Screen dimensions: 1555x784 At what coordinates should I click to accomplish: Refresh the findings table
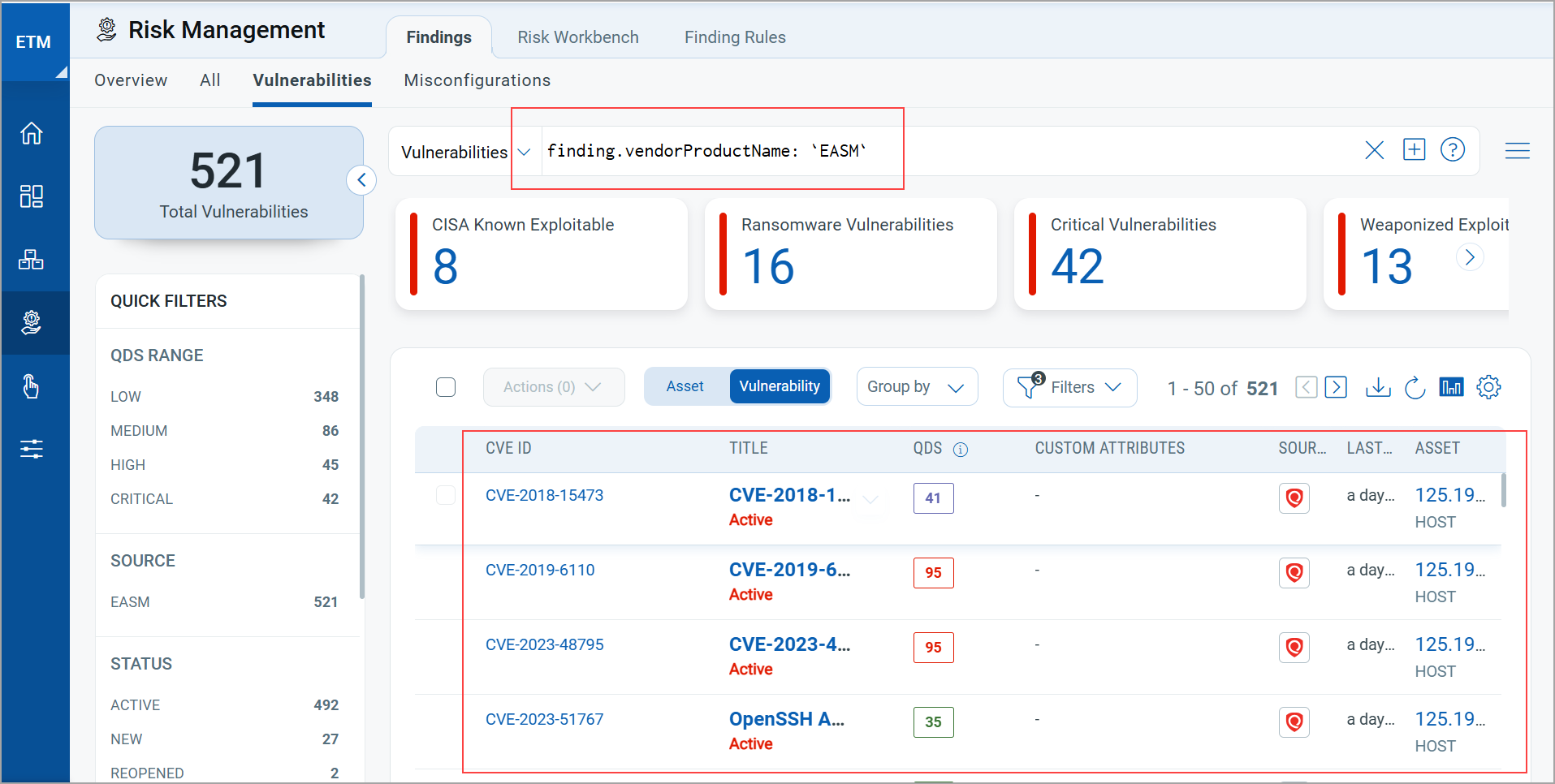pos(1415,387)
